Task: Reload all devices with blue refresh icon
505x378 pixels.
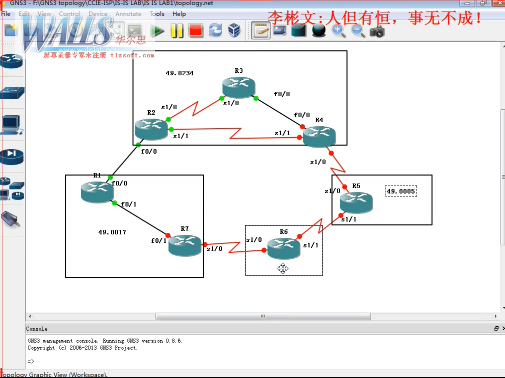Action: click(x=215, y=31)
